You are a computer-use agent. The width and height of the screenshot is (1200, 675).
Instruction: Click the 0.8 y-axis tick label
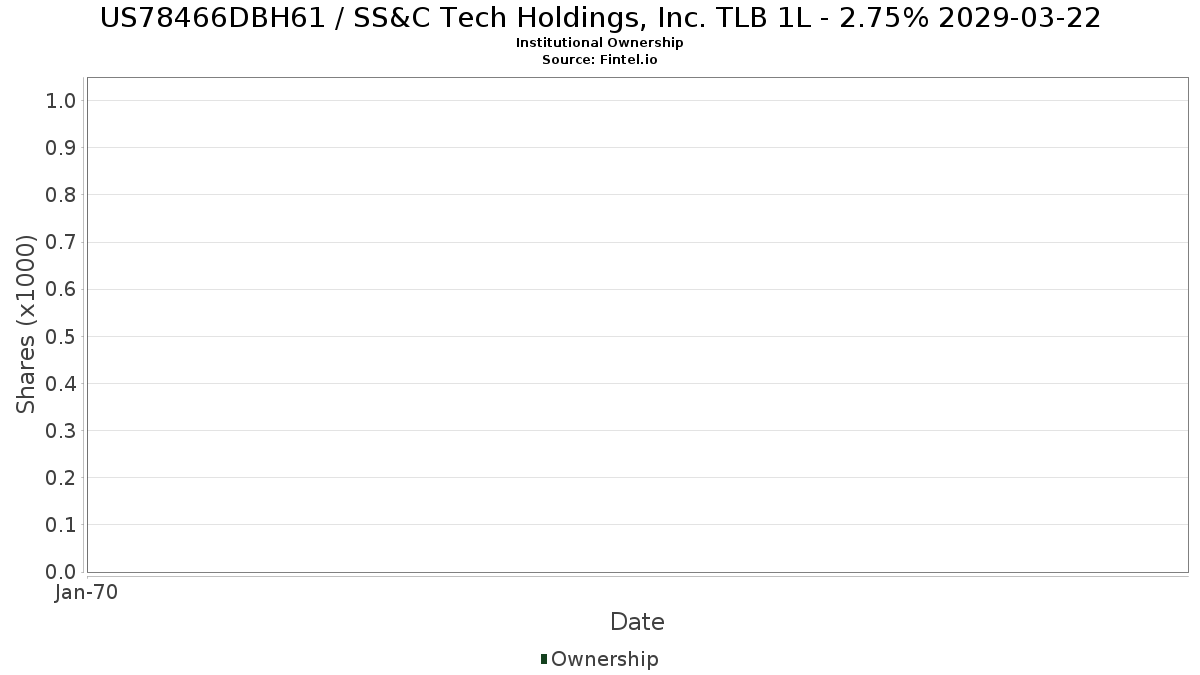[61, 195]
